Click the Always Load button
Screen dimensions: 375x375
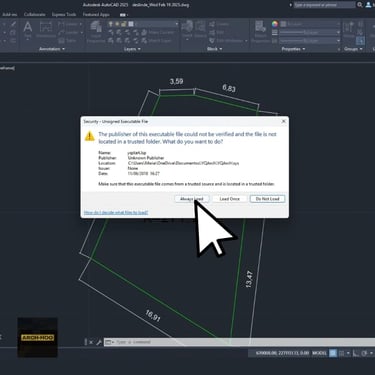(192, 199)
